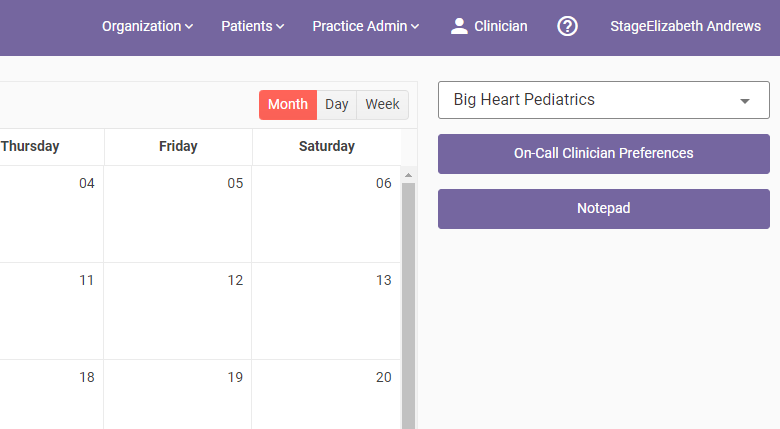The image size is (780, 429).
Task: Open the Organization dropdown menu
Action: [x=147, y=27]
